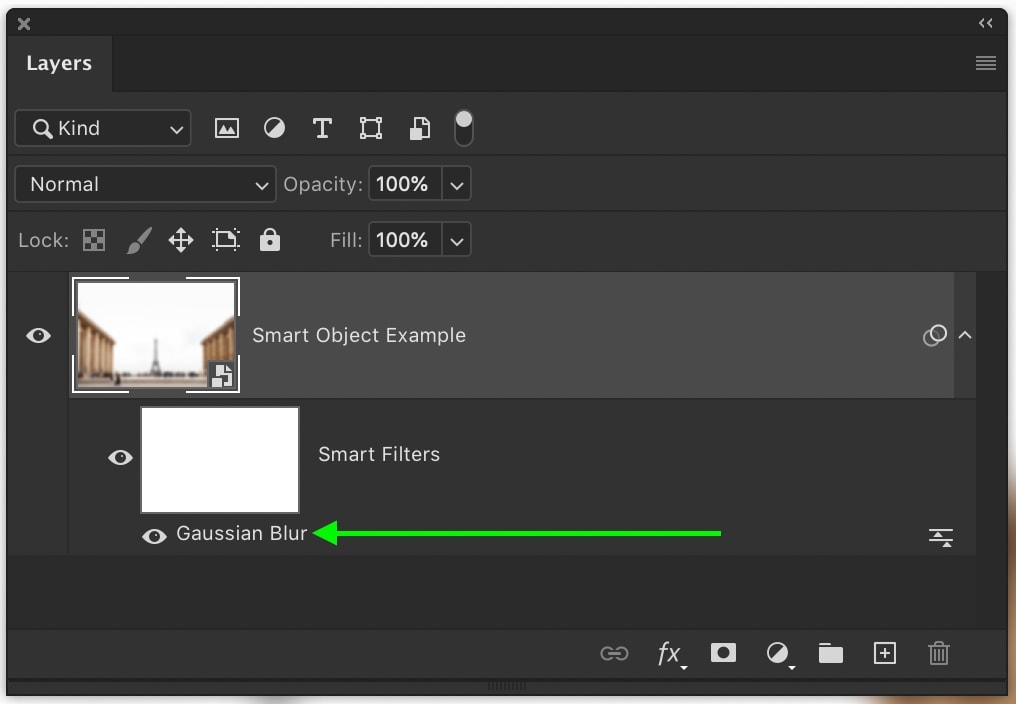Select the filter for pixel layers icon
The width and height of the screenshot is (1016, 704).
(x=227, y=128)
